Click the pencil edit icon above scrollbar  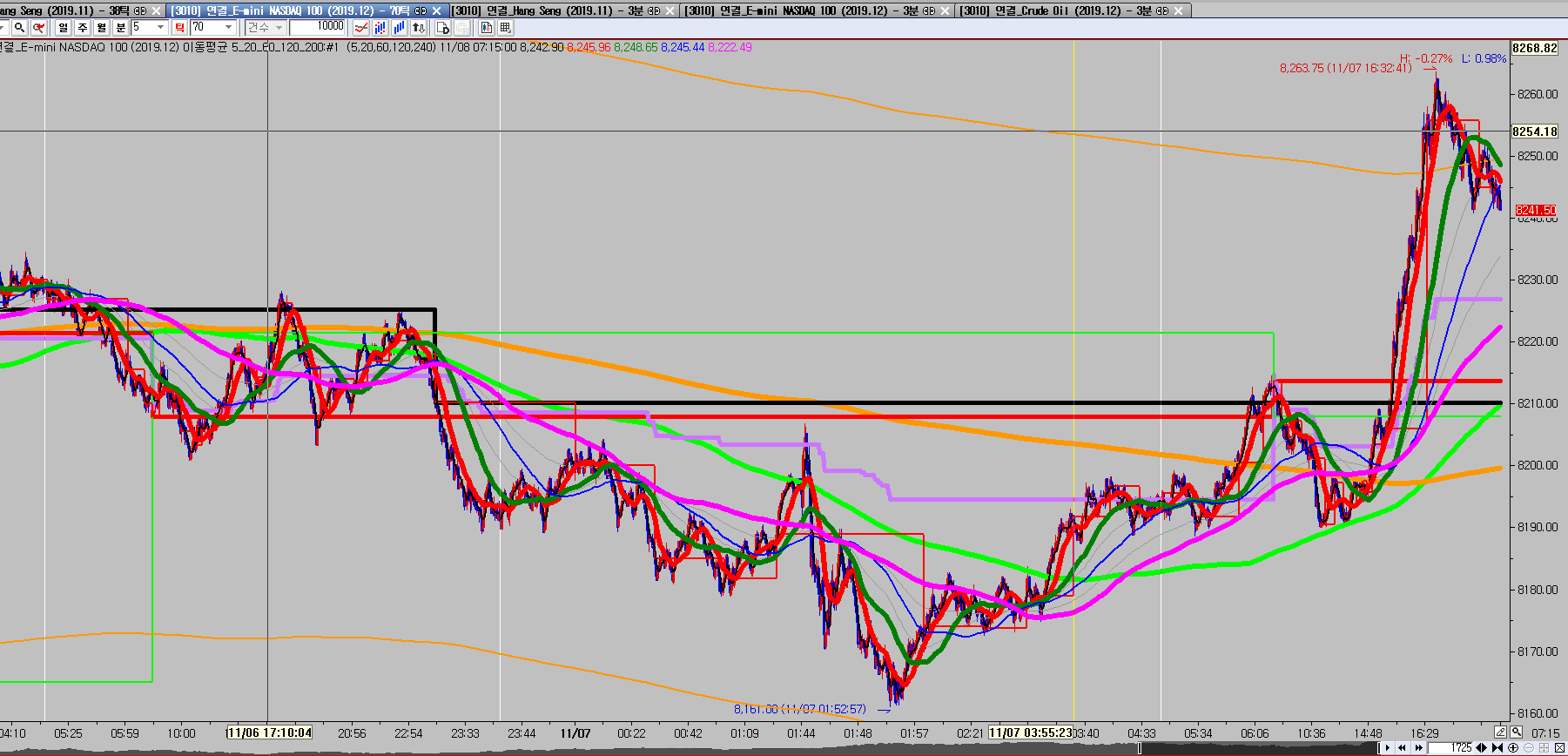pyautogui.click(x=1500, y=732)
